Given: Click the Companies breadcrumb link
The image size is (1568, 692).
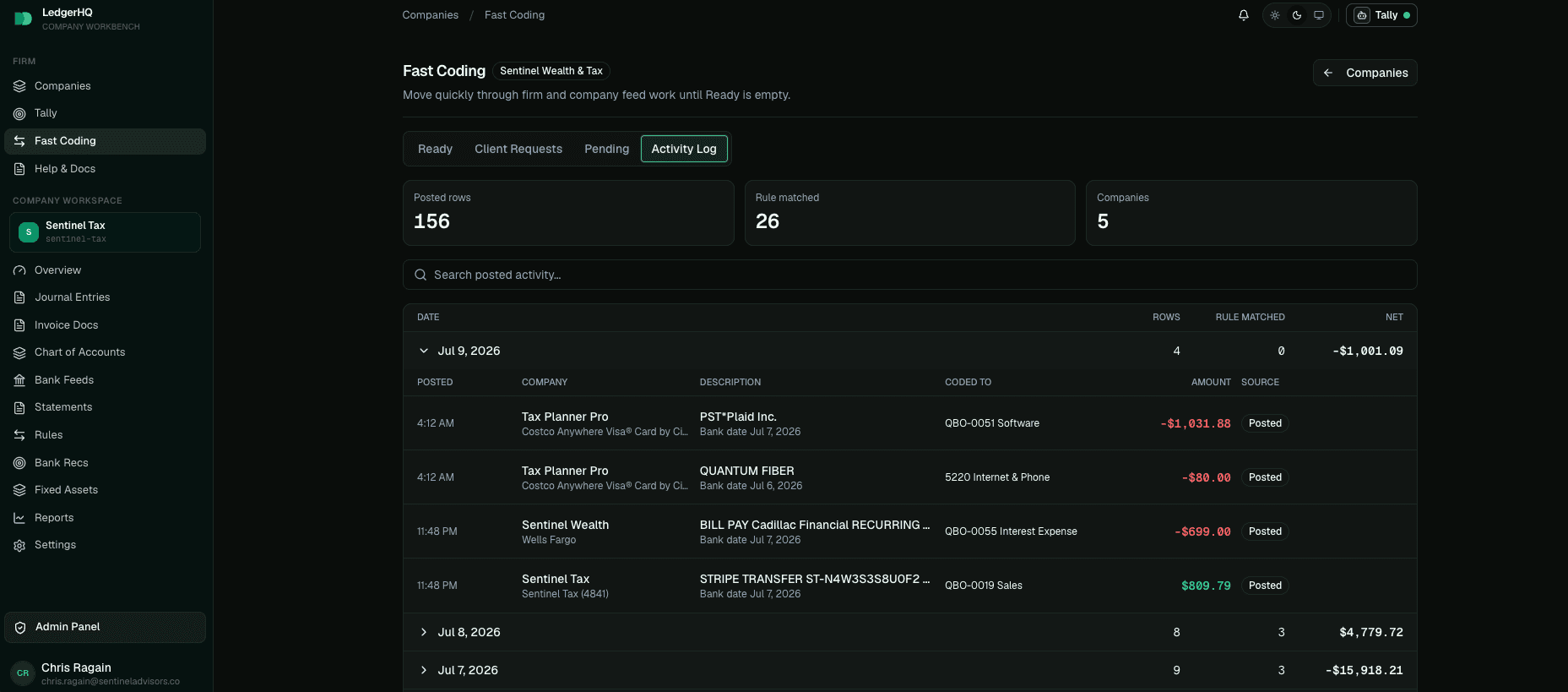Looking at the screenshot, I should click(431, 15).
